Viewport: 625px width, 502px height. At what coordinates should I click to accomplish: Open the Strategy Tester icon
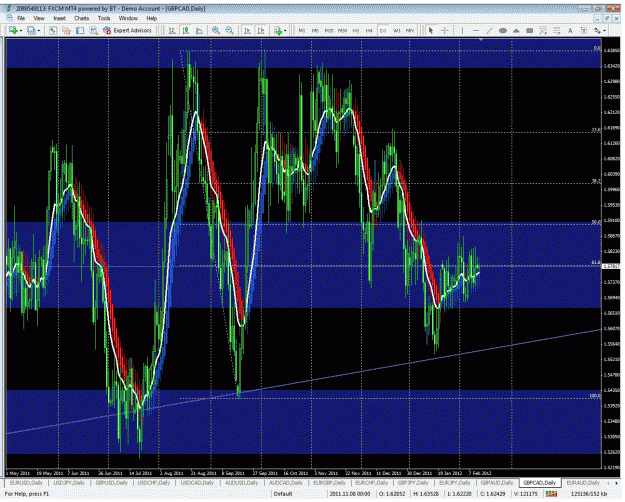coord(94,30)
